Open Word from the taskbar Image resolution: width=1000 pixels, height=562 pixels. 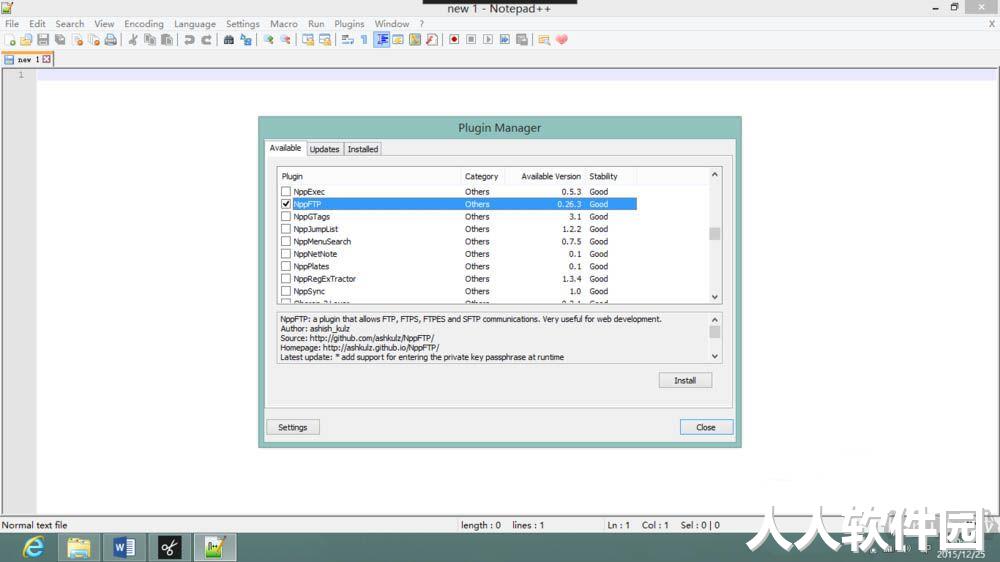click(124, 547)
